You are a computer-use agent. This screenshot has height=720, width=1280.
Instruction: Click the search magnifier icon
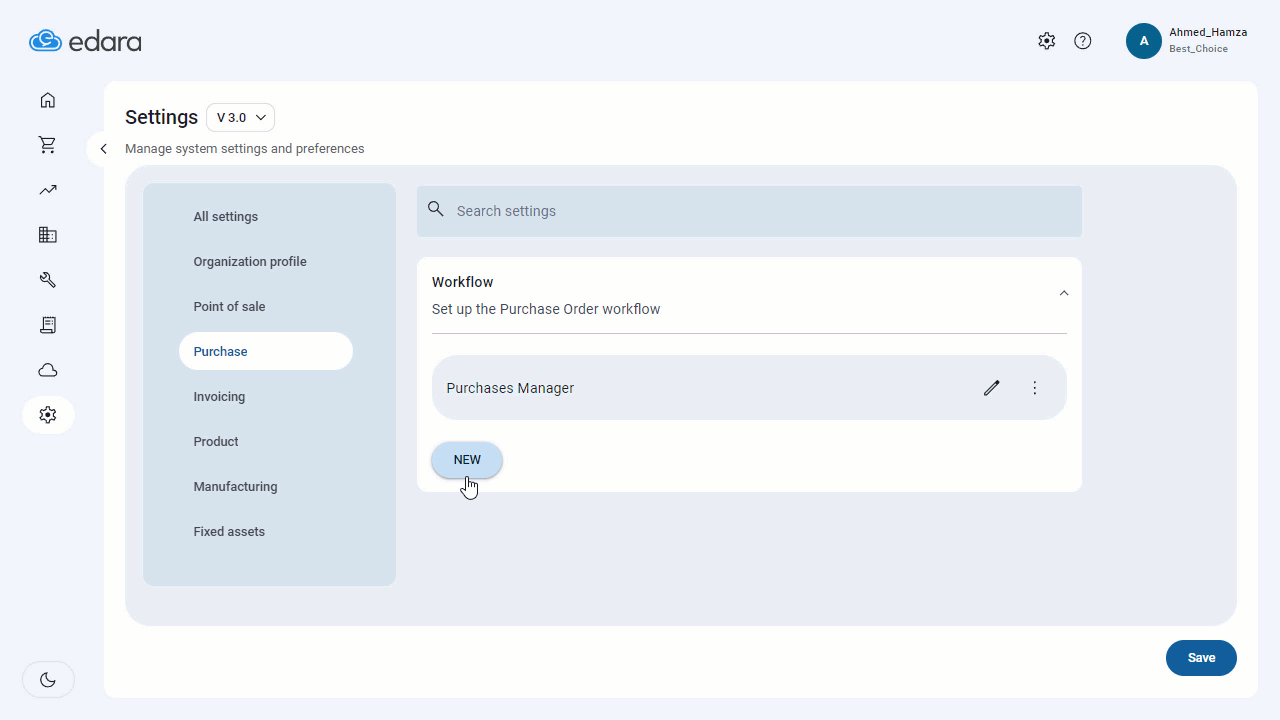point(435,209)
